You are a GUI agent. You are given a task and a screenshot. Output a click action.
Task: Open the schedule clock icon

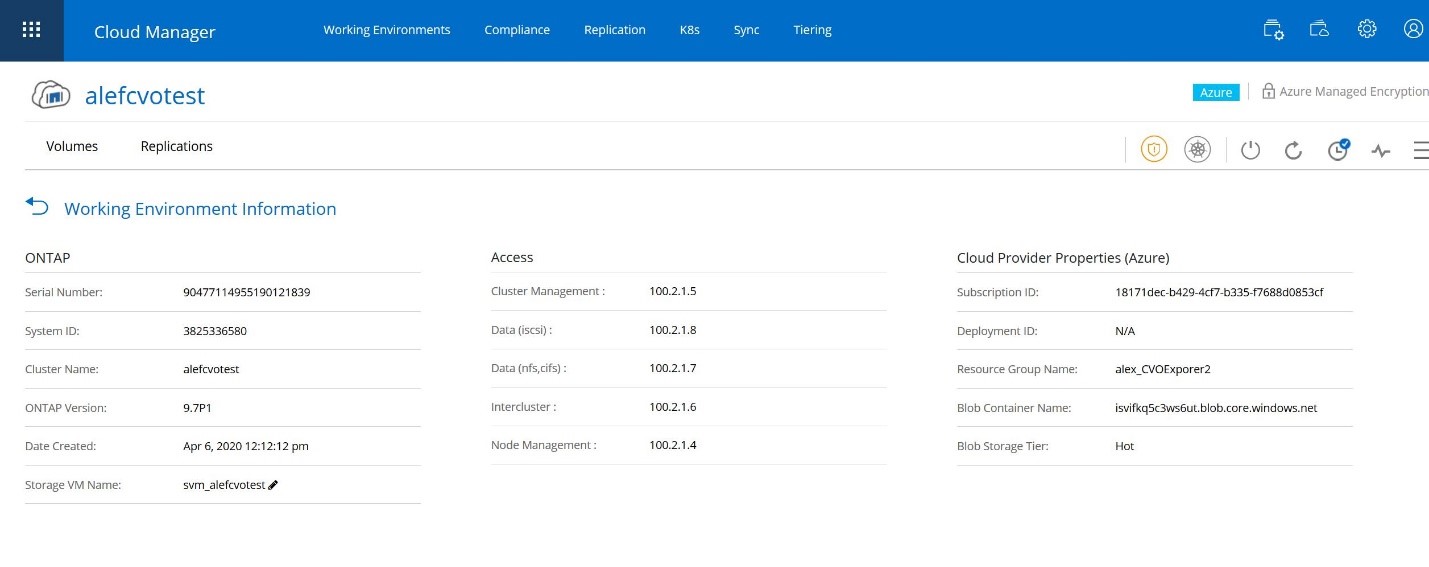[1338, 150]
